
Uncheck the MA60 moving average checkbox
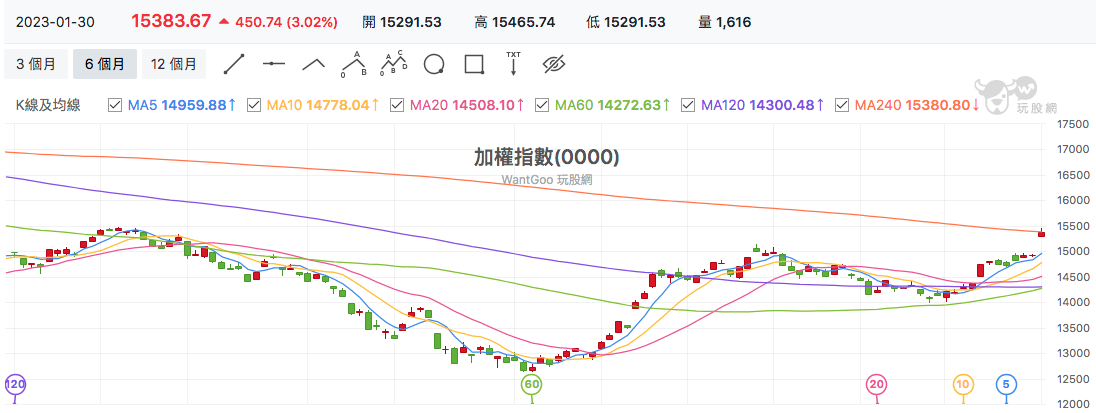tap(541, 106)
